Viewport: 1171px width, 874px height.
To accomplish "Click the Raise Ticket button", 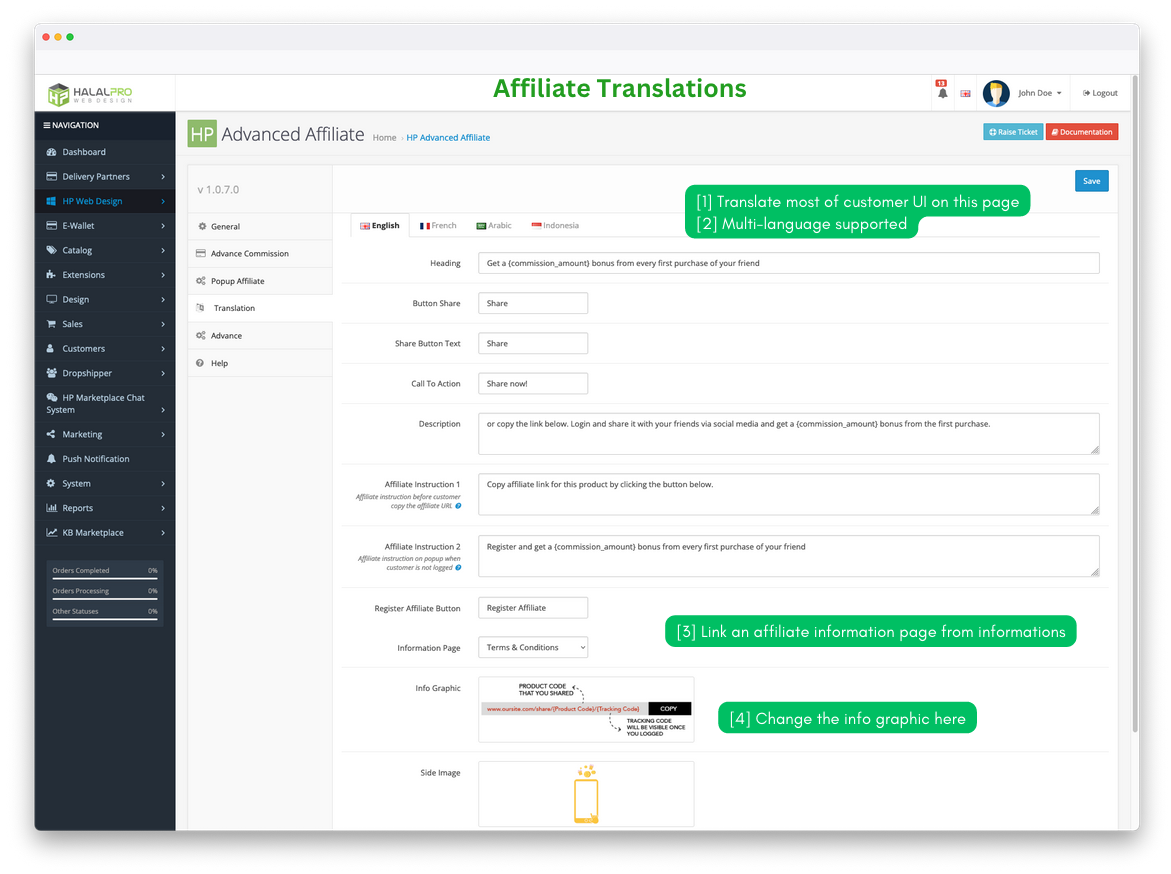I will 1013,132.
